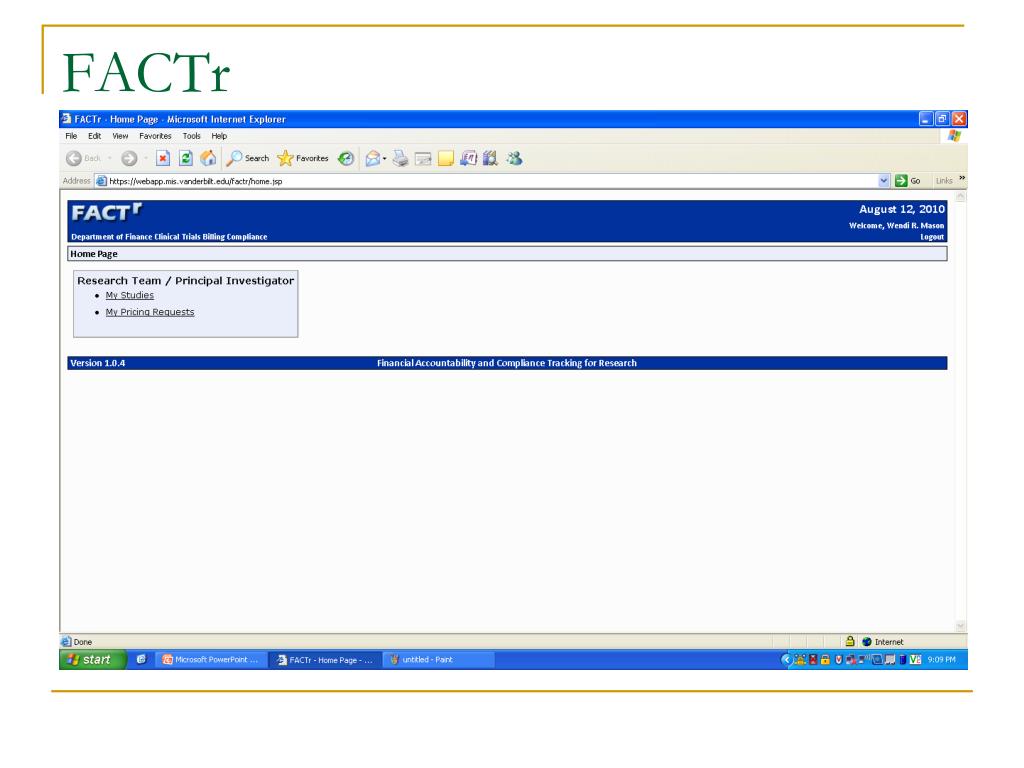1024x768 pixels.
Task: Open the View menu
Action: tap(120, 136)
